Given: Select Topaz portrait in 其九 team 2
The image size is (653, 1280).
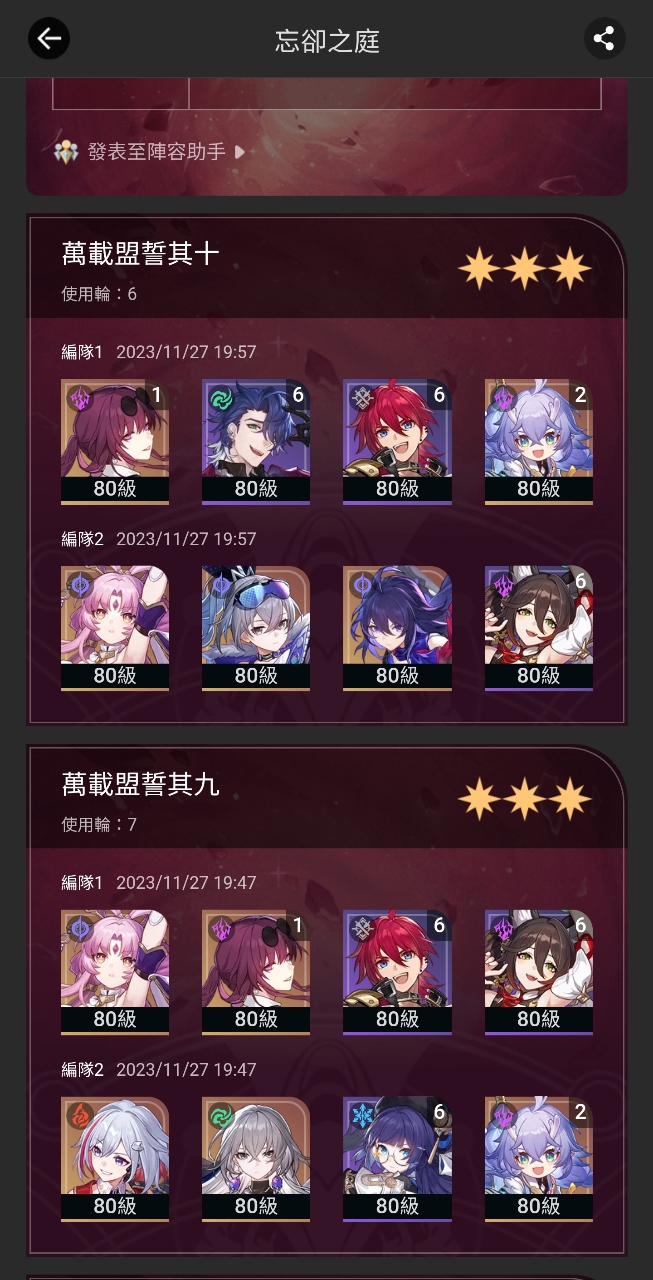Looking at the screenshot, I should pos(115,1160).
